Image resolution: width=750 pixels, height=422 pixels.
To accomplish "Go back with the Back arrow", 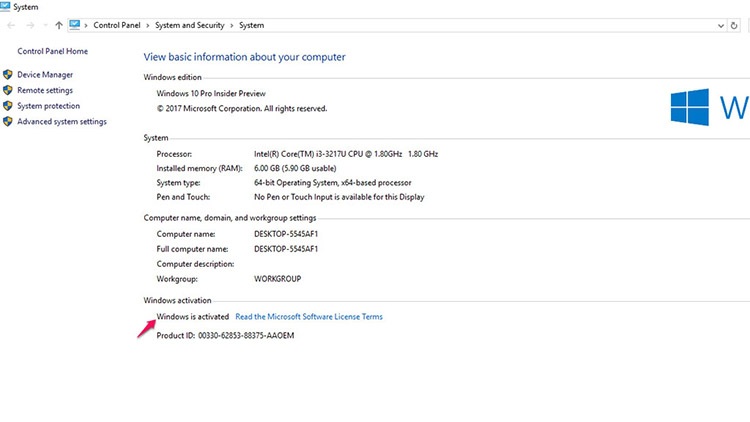I will [11, 25].
